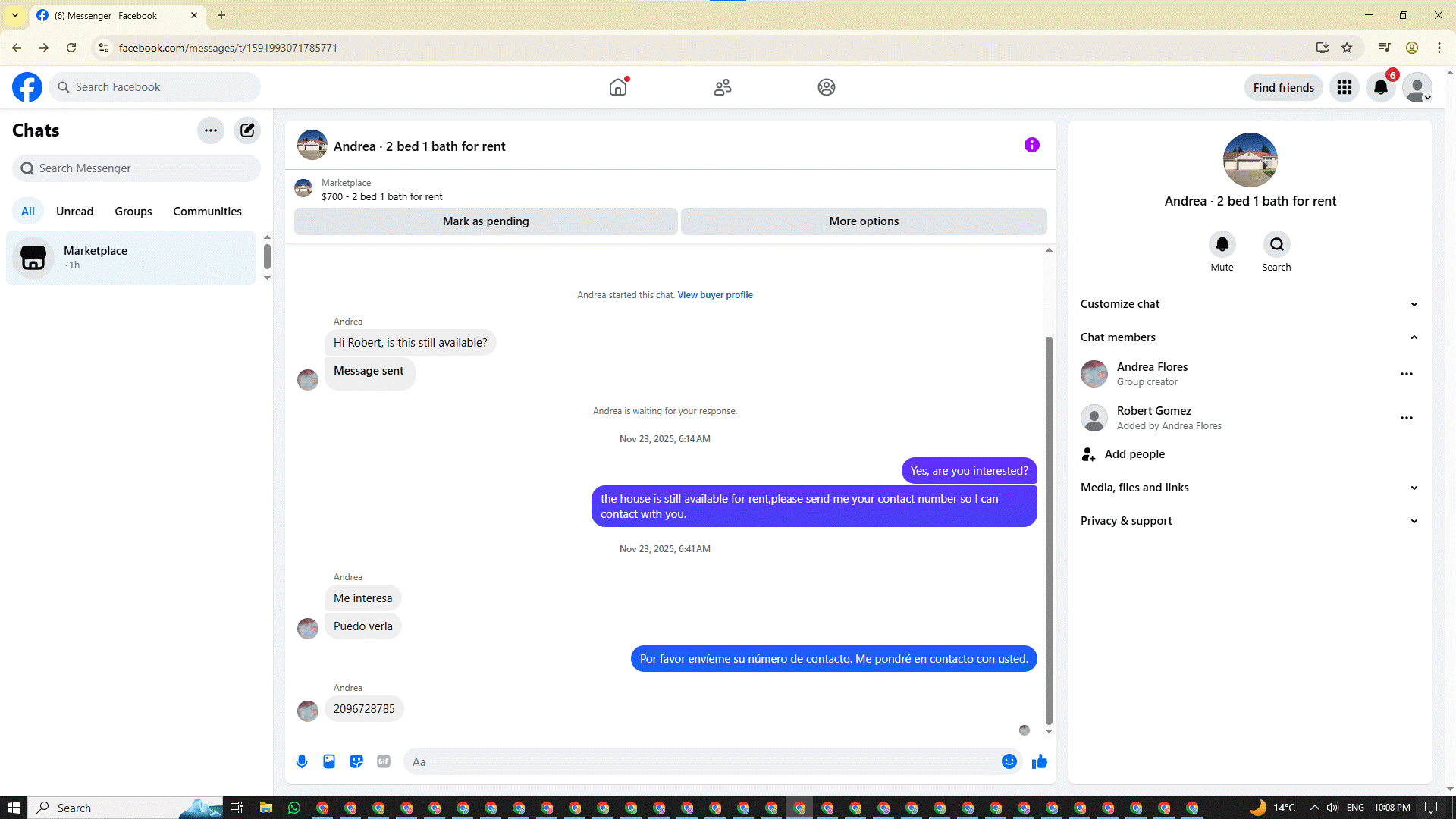This screenshot has width=1456, height=819.
Task: Expand Media, files and links section
Action: (1250, 488)
